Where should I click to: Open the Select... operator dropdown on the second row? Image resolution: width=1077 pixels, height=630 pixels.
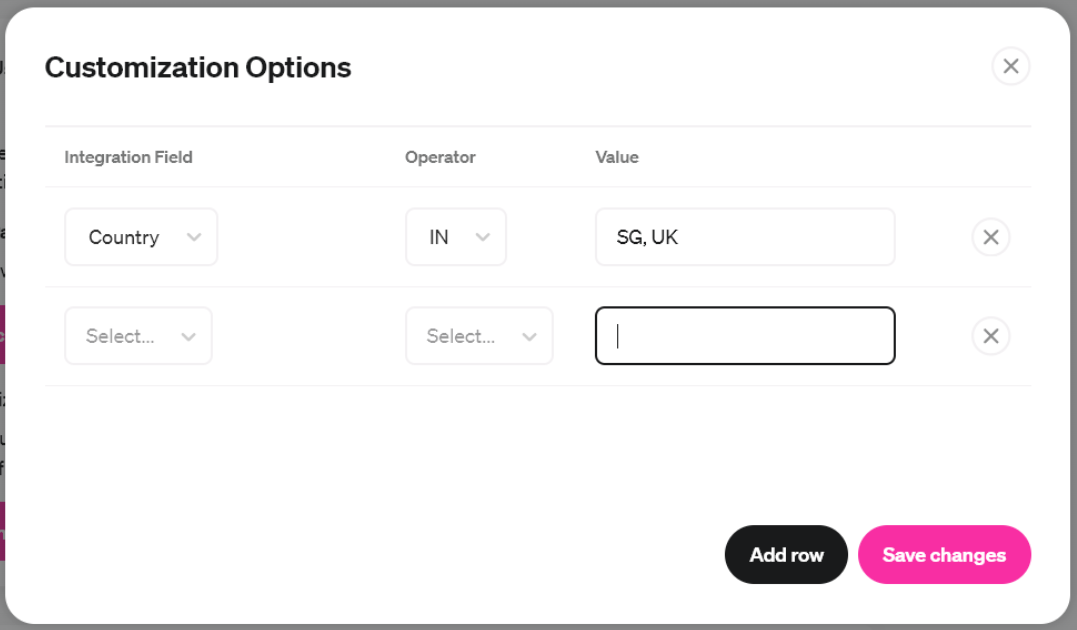(479, 336)
